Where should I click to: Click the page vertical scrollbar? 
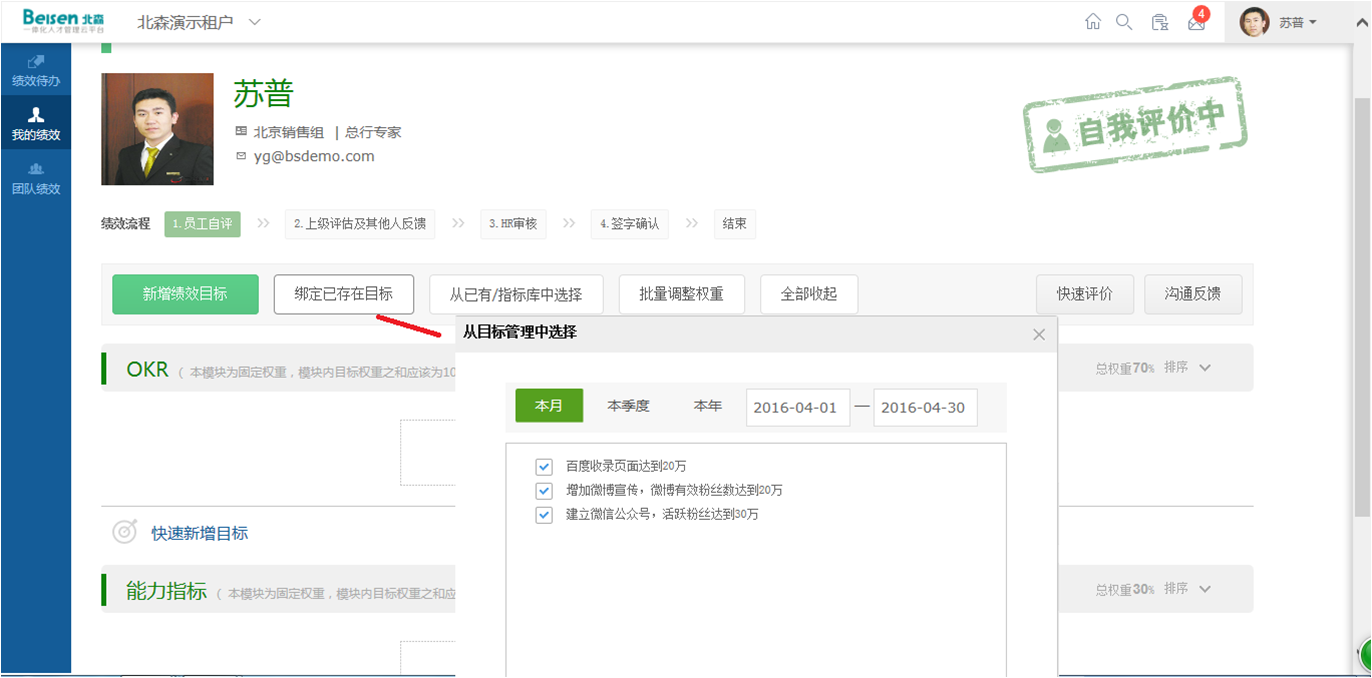(x=1362, y=300)
